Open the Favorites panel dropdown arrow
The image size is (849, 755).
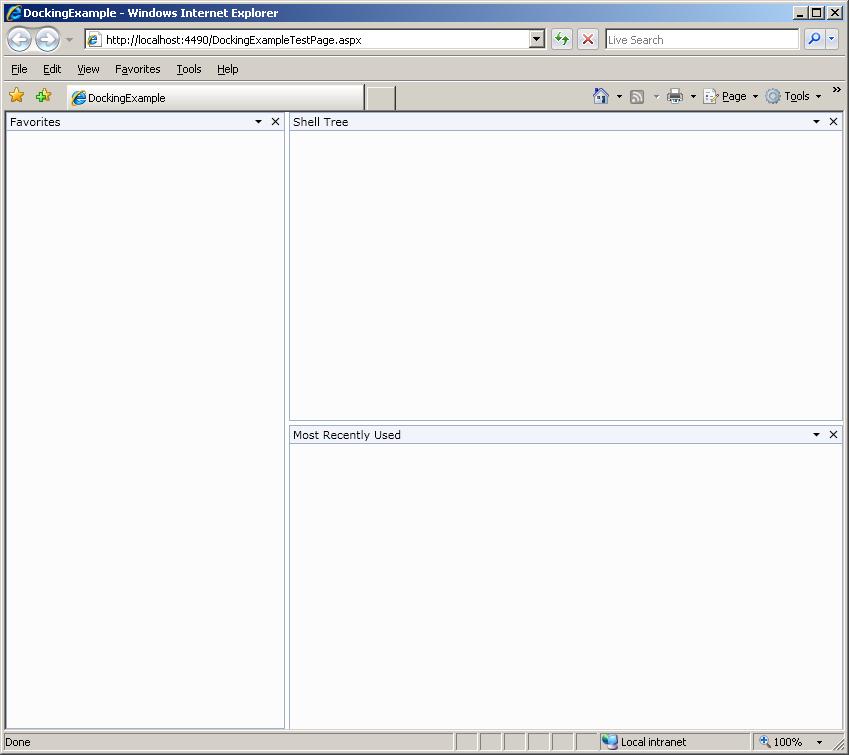258,122
